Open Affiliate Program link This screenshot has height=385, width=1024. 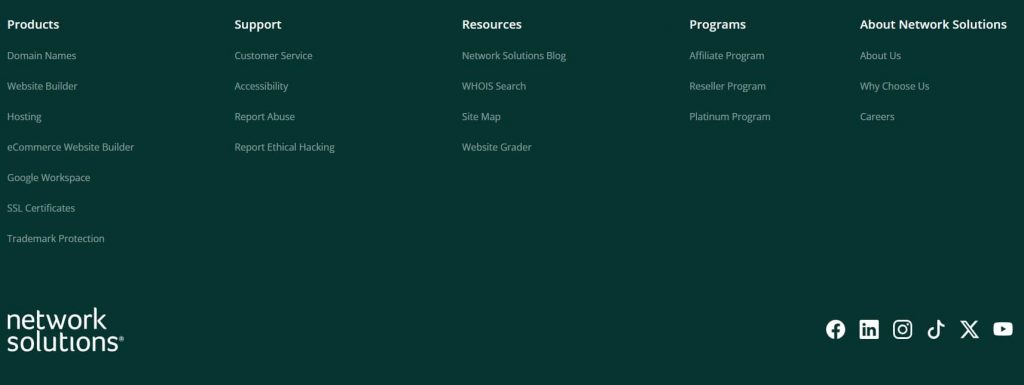(727, 55)
